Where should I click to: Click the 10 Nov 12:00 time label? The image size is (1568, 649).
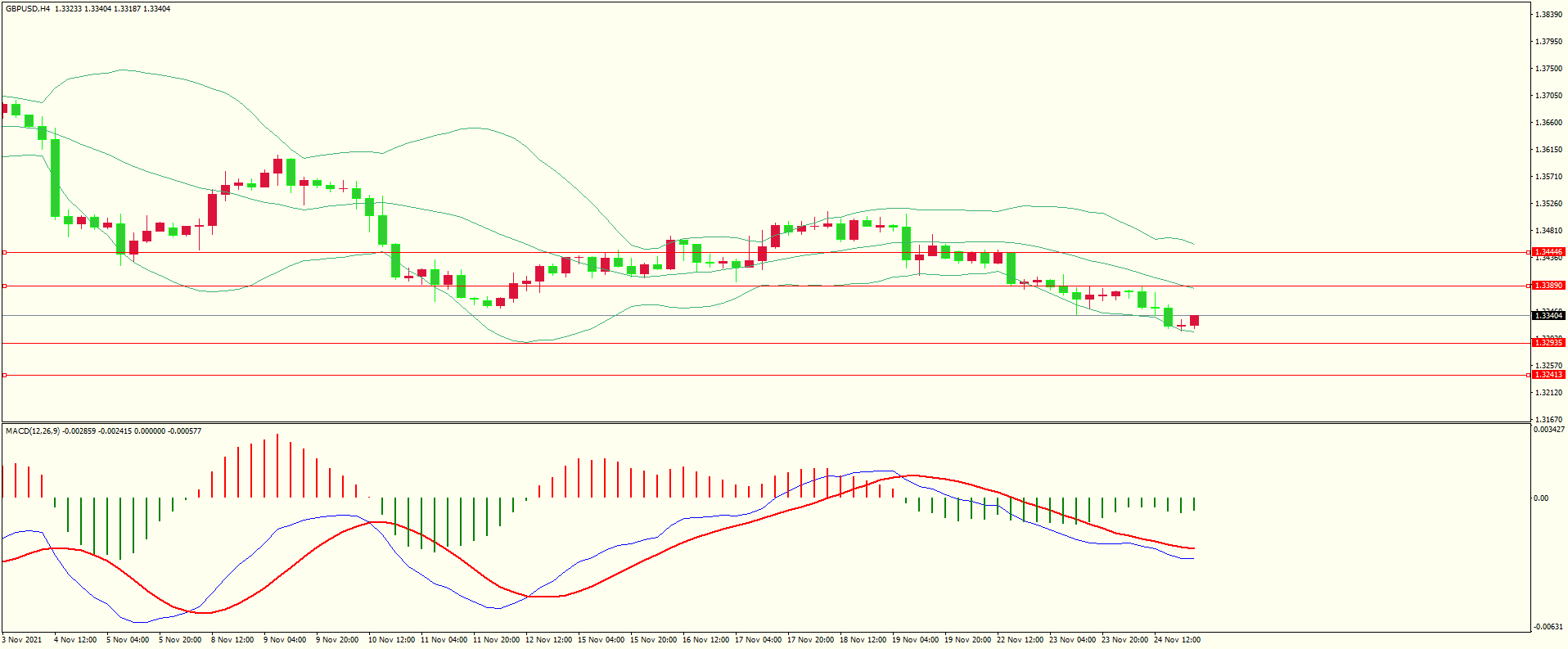click(390, 640)
